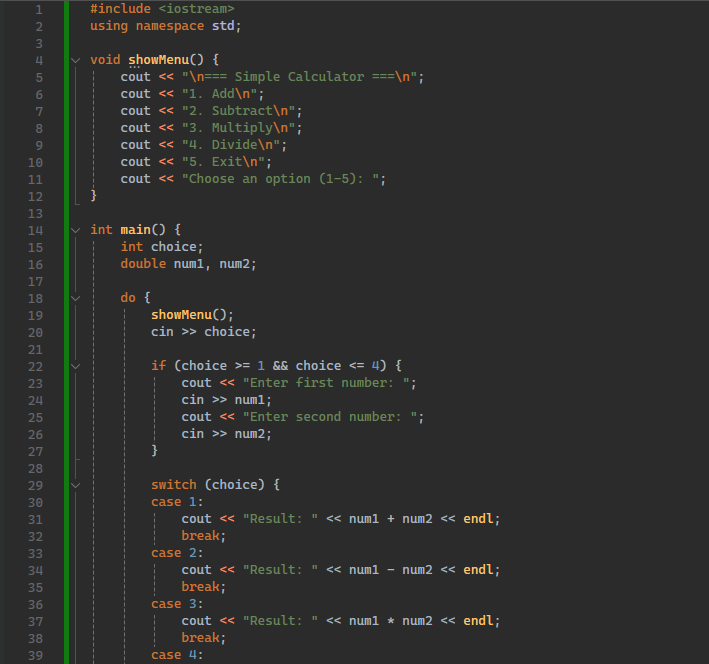
Task: Click line number 1 in the gutter
Action: coord(38,9)
